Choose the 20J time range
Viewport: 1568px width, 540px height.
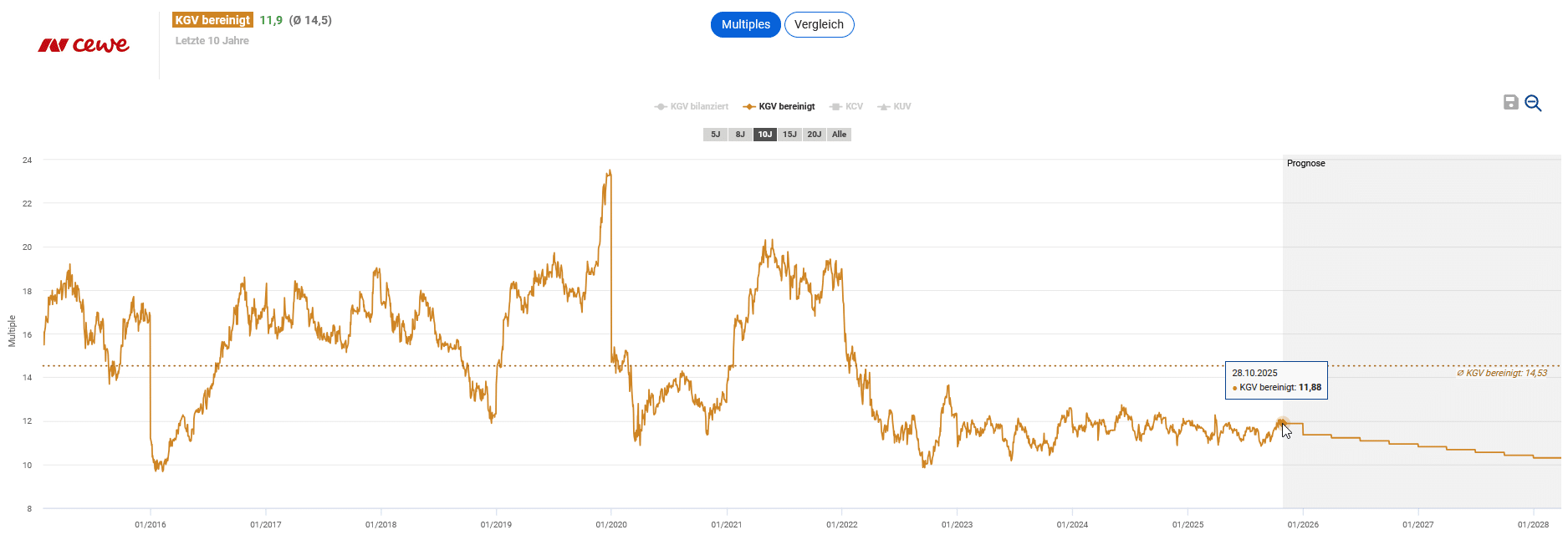pyautogui.click(x=815, y=135)
